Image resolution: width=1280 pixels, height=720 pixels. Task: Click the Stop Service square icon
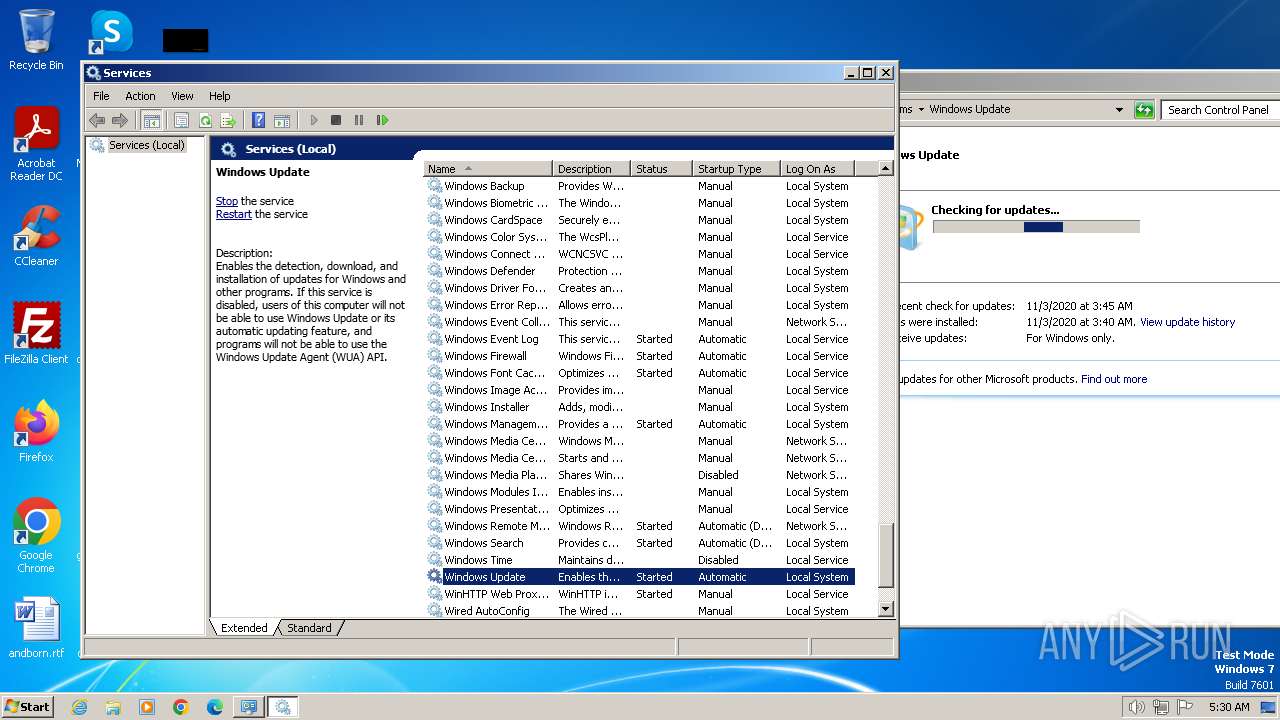point(336,120)
